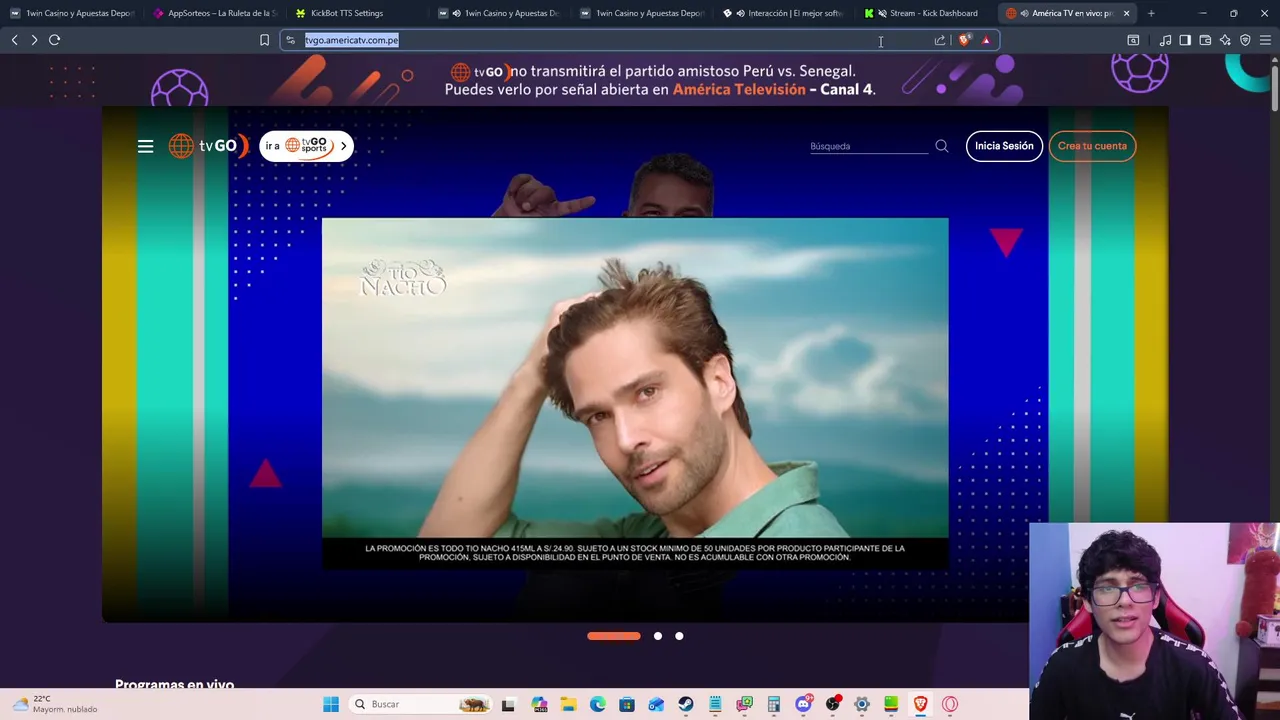This screenshot has width=1280, height=720.
Task: Switch to the Stream - Kick Dashboard tab
Action: (x=926, y=13)
